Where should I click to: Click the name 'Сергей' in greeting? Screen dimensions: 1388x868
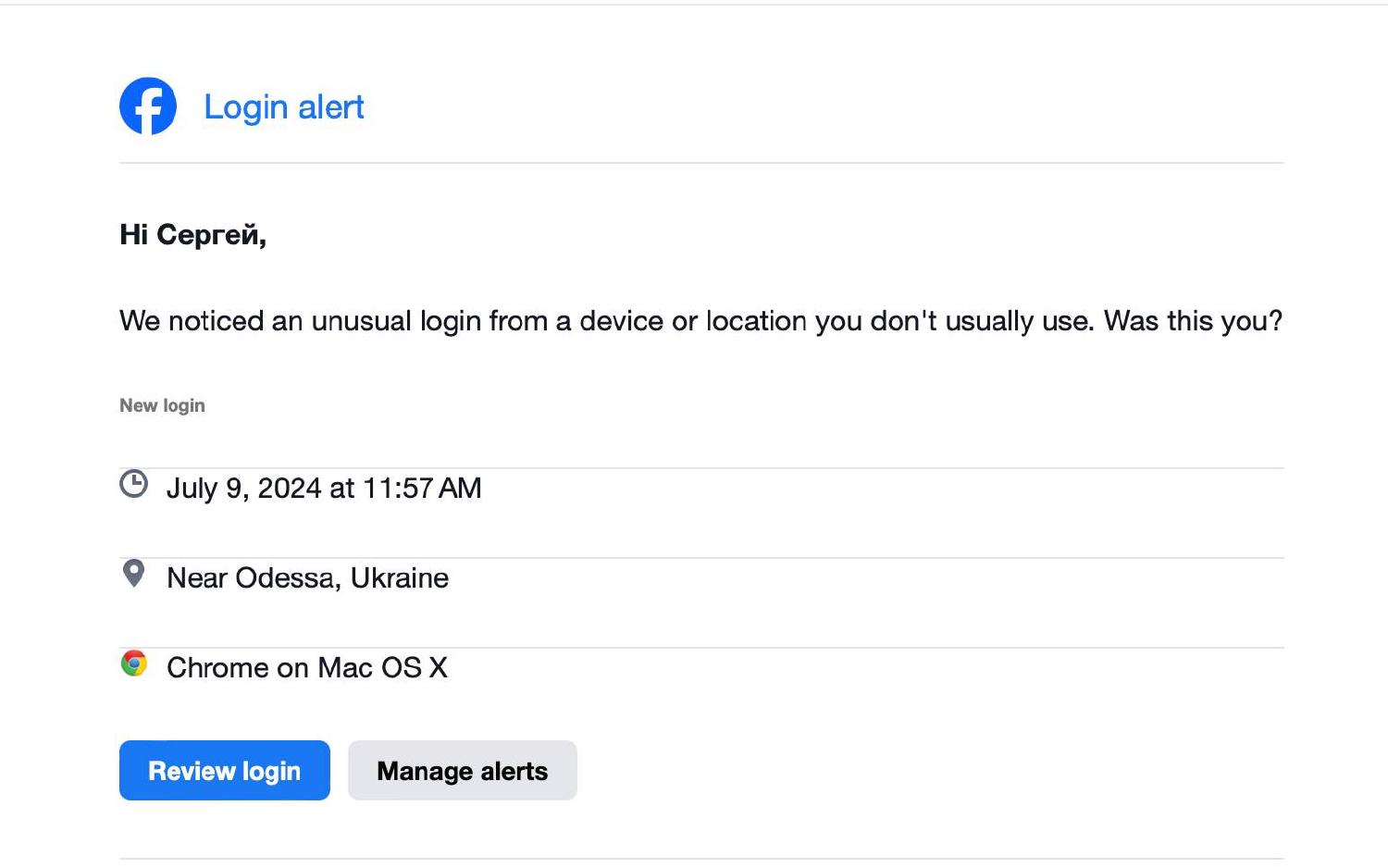211,235
